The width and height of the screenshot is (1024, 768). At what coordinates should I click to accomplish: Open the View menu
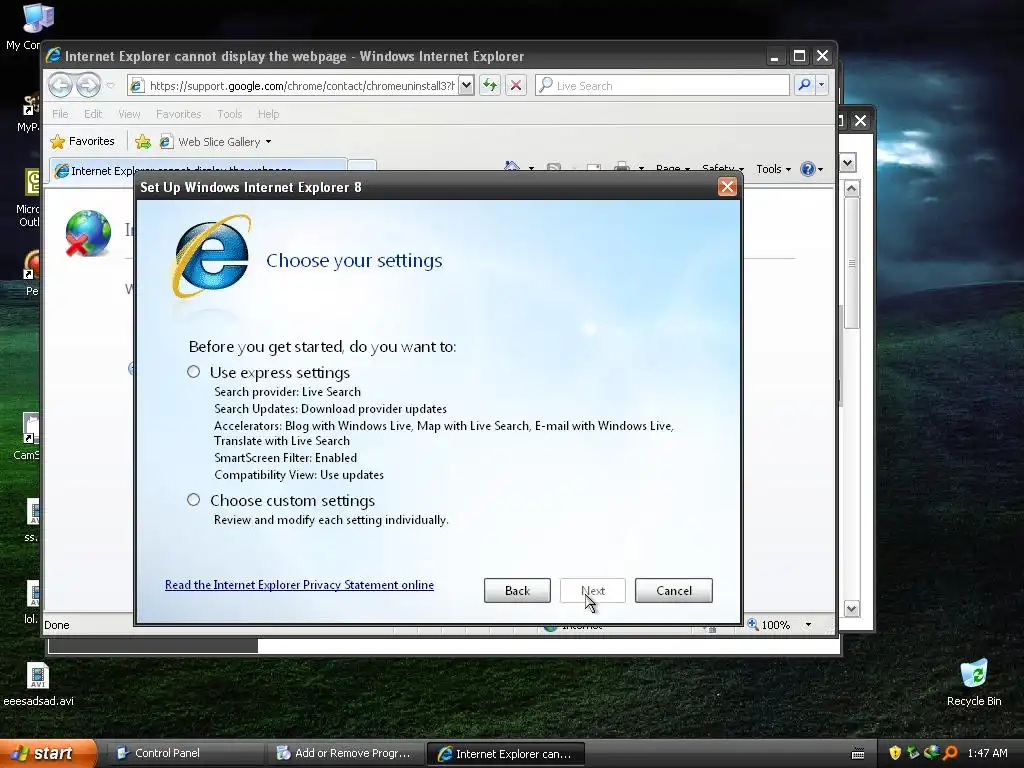pos(129,114)
